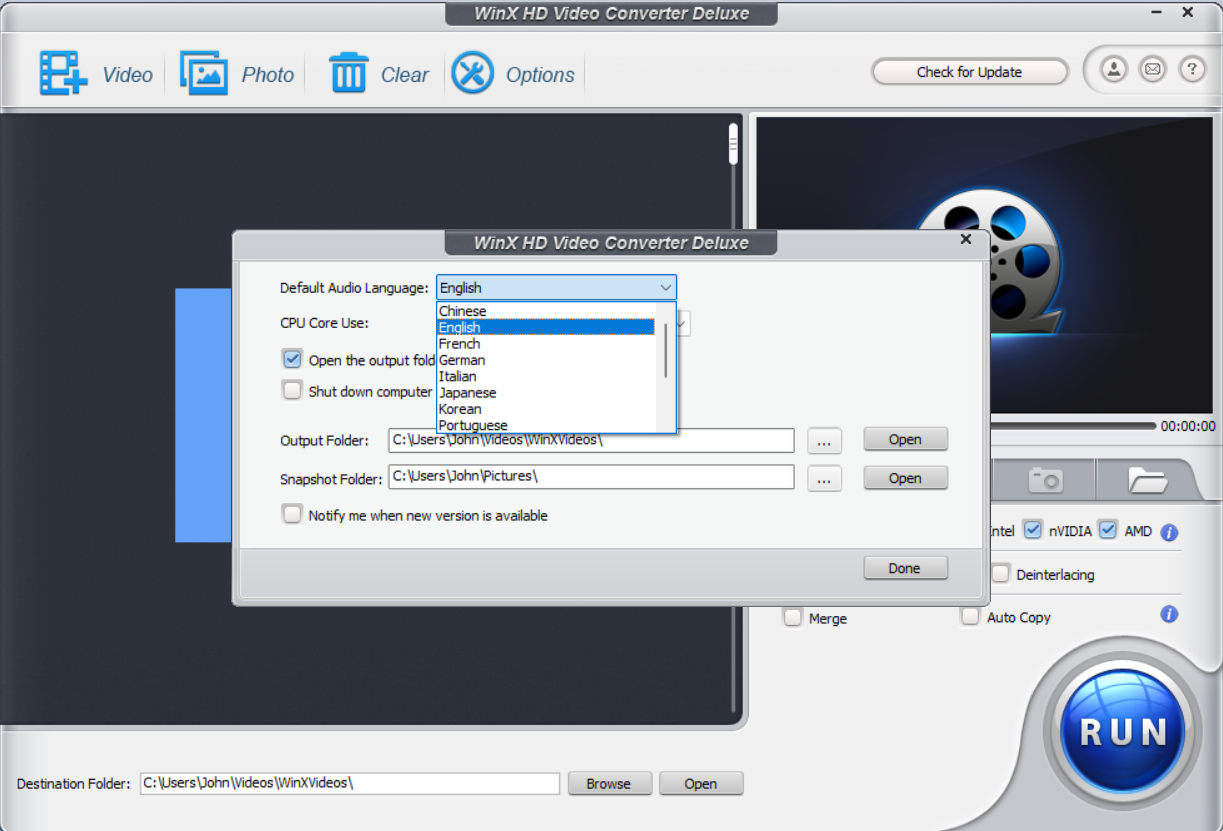Click Check for Update button

click(969, 72)
